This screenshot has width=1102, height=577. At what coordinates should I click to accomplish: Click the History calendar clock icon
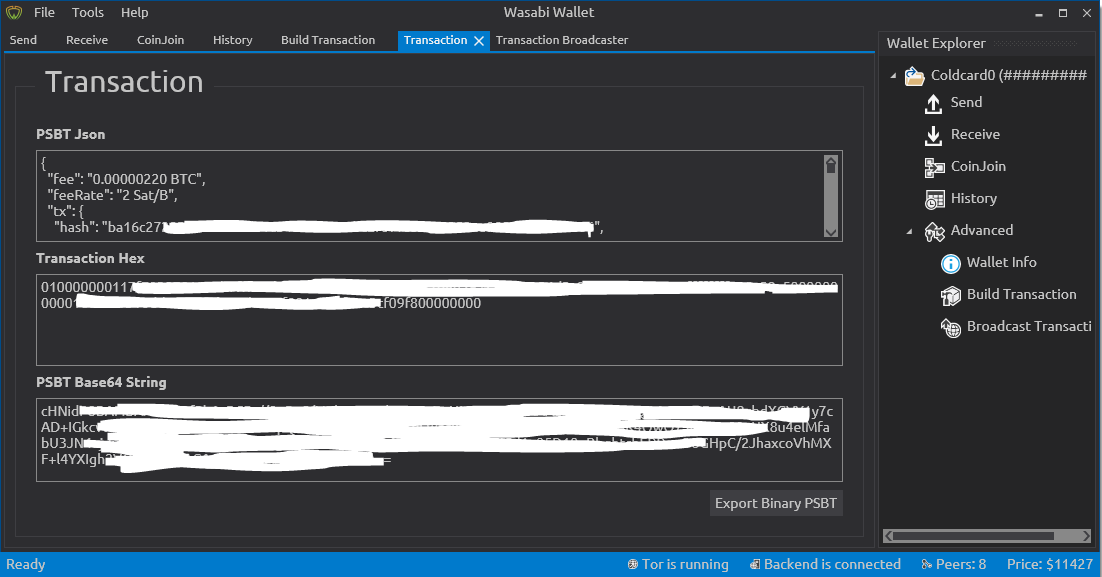coord(935,200)
